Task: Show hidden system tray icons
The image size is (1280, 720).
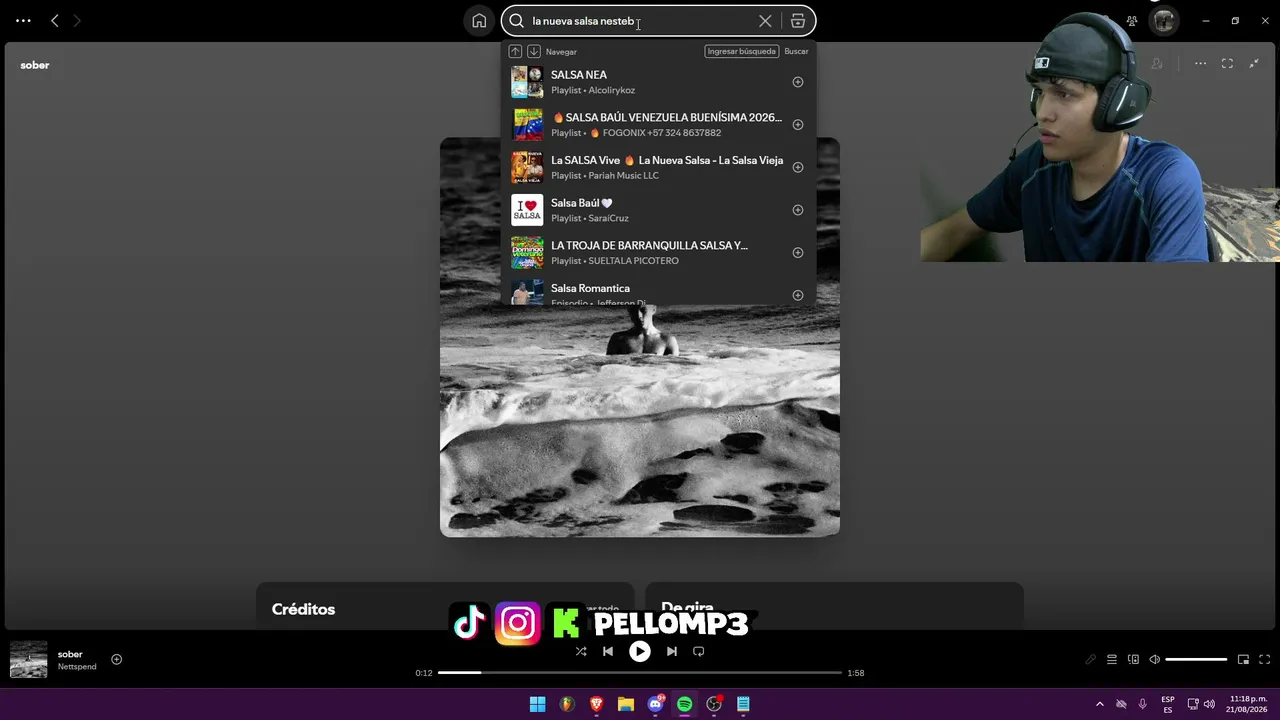Action: tap(1100, 704)
